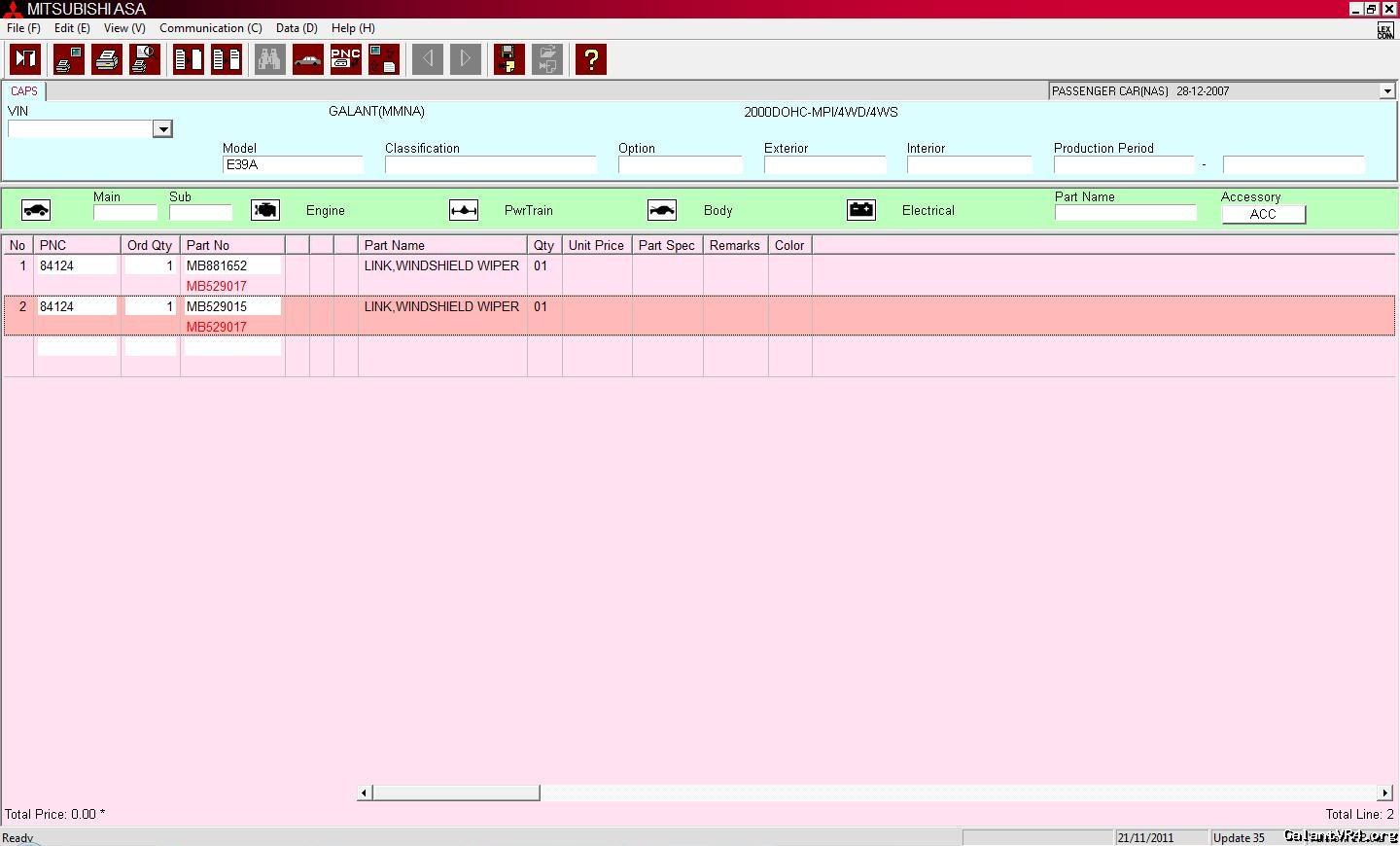This screenshot has width=1400, height=846.
Task: Click the Model input field
Action: coord(293,165)
